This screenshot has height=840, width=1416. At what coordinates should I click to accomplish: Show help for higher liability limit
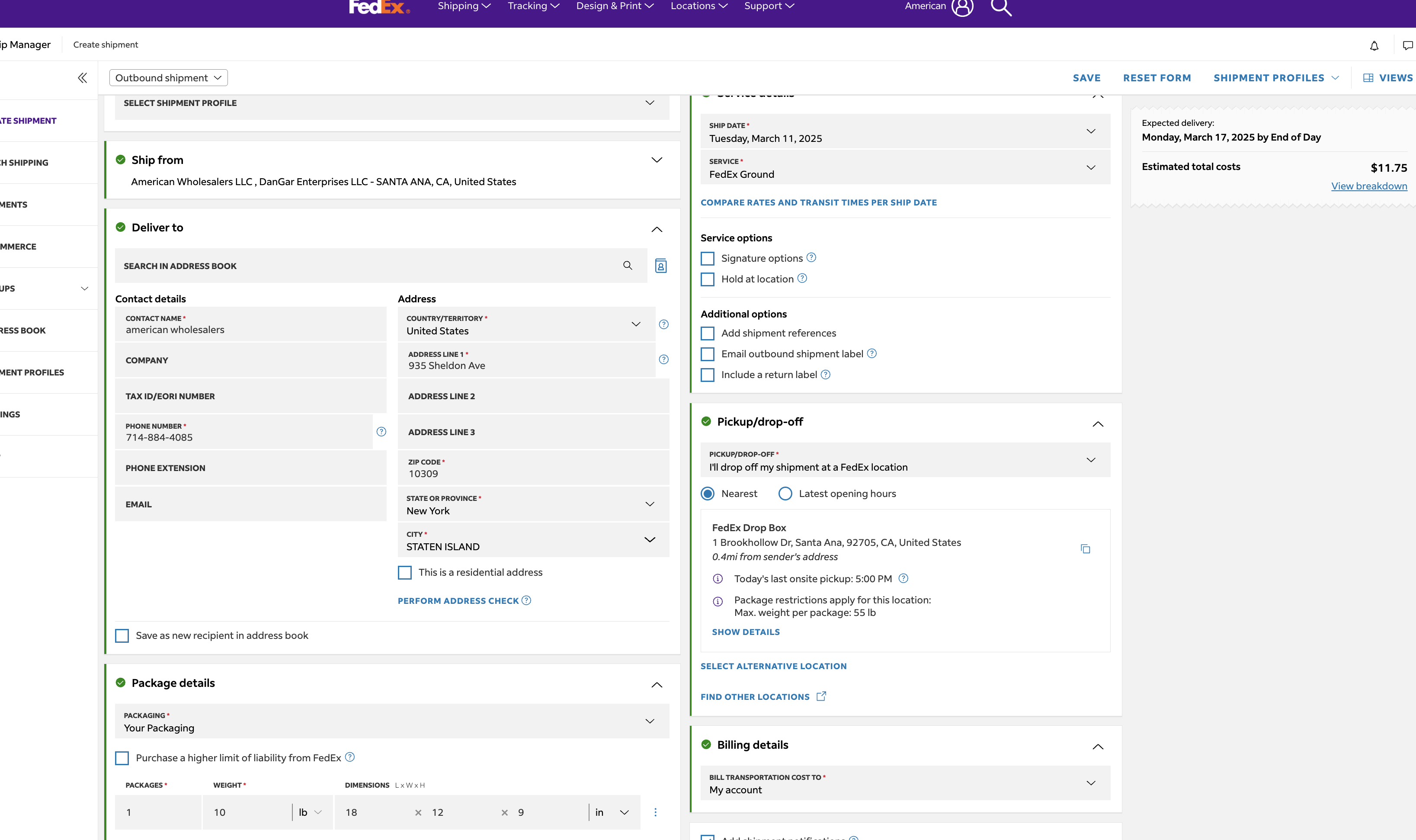point(350,757)
